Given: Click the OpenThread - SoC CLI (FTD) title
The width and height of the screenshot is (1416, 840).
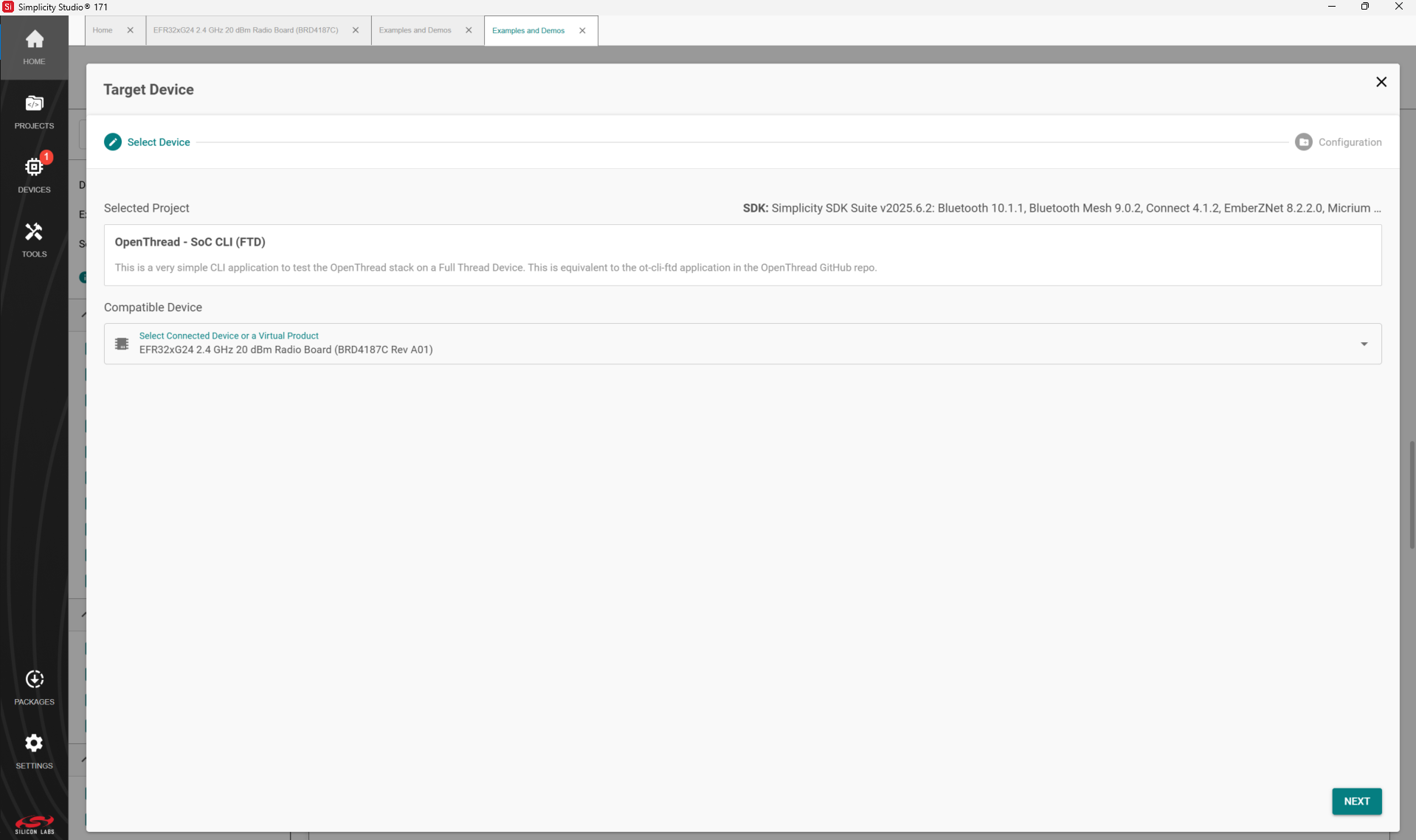Looking at the screenshot, I should pyautogui.click(x=190, y=242).
